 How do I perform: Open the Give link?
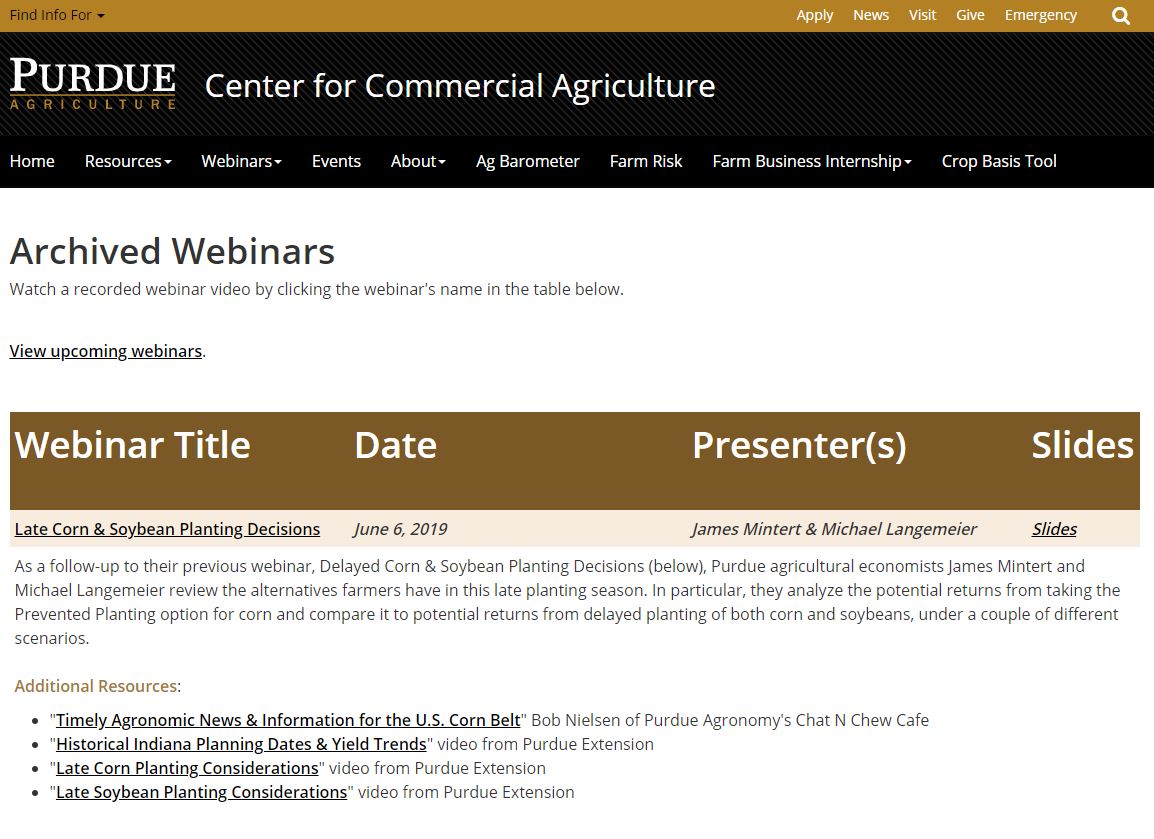970,15
